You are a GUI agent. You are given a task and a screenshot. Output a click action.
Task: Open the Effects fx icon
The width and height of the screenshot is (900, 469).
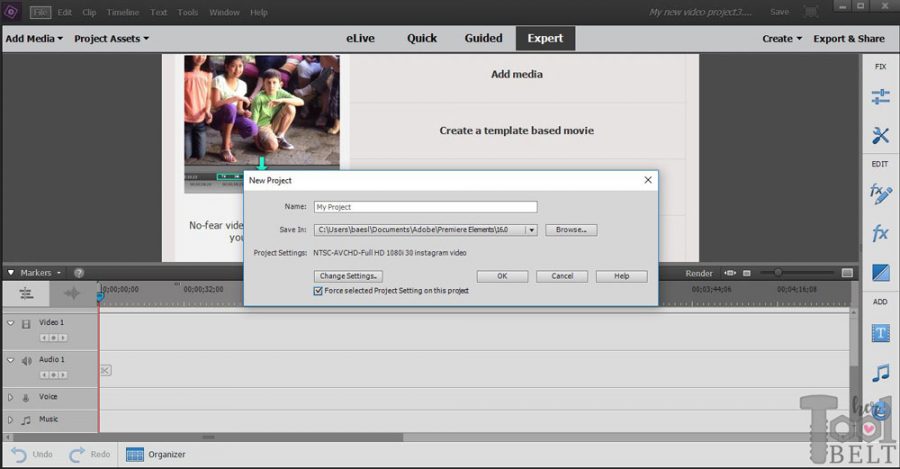(880, 233)
